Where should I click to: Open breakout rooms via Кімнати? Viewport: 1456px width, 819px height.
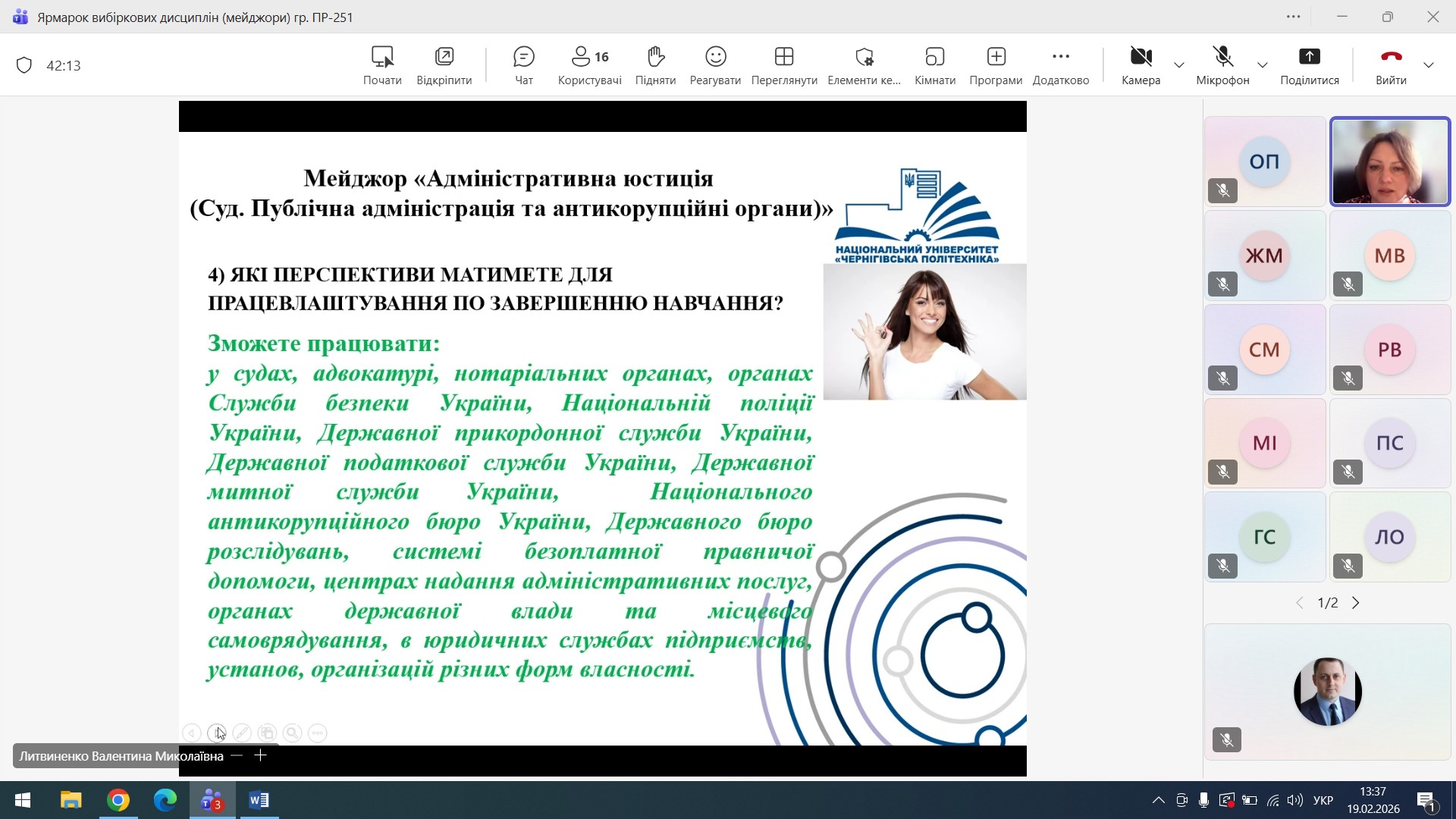pyautogui.click(x=934, y=64)
